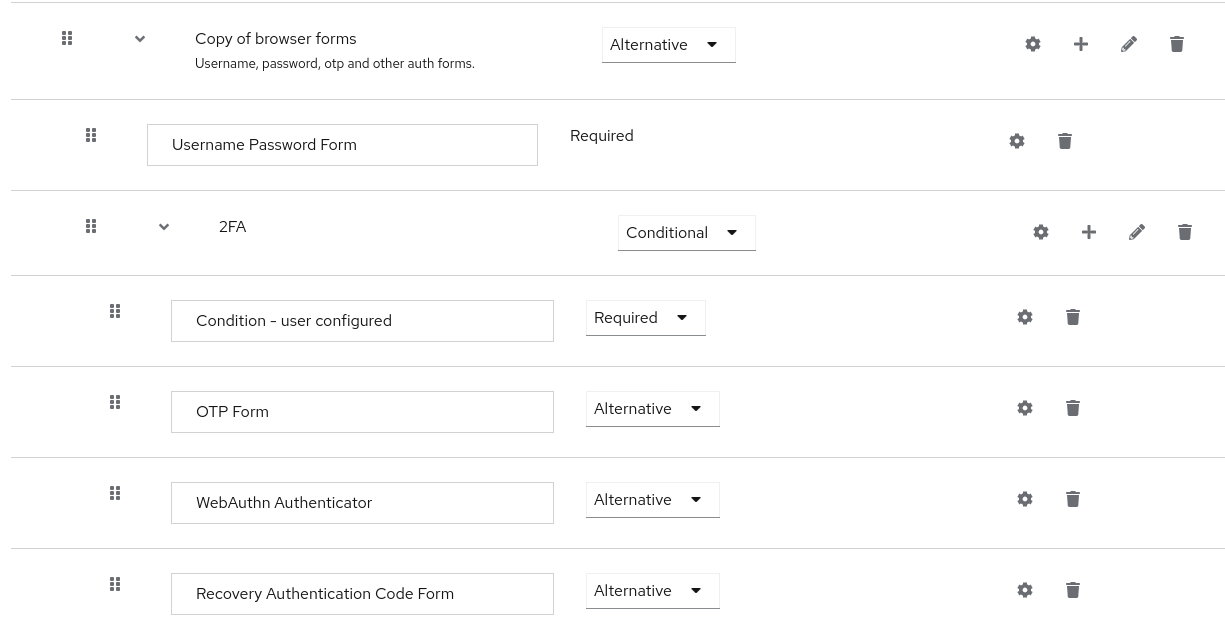Viewport: 1225px width, 631px height.
Task: Open settings gear for Copy of browser forms
Action: click(1033, 44)
